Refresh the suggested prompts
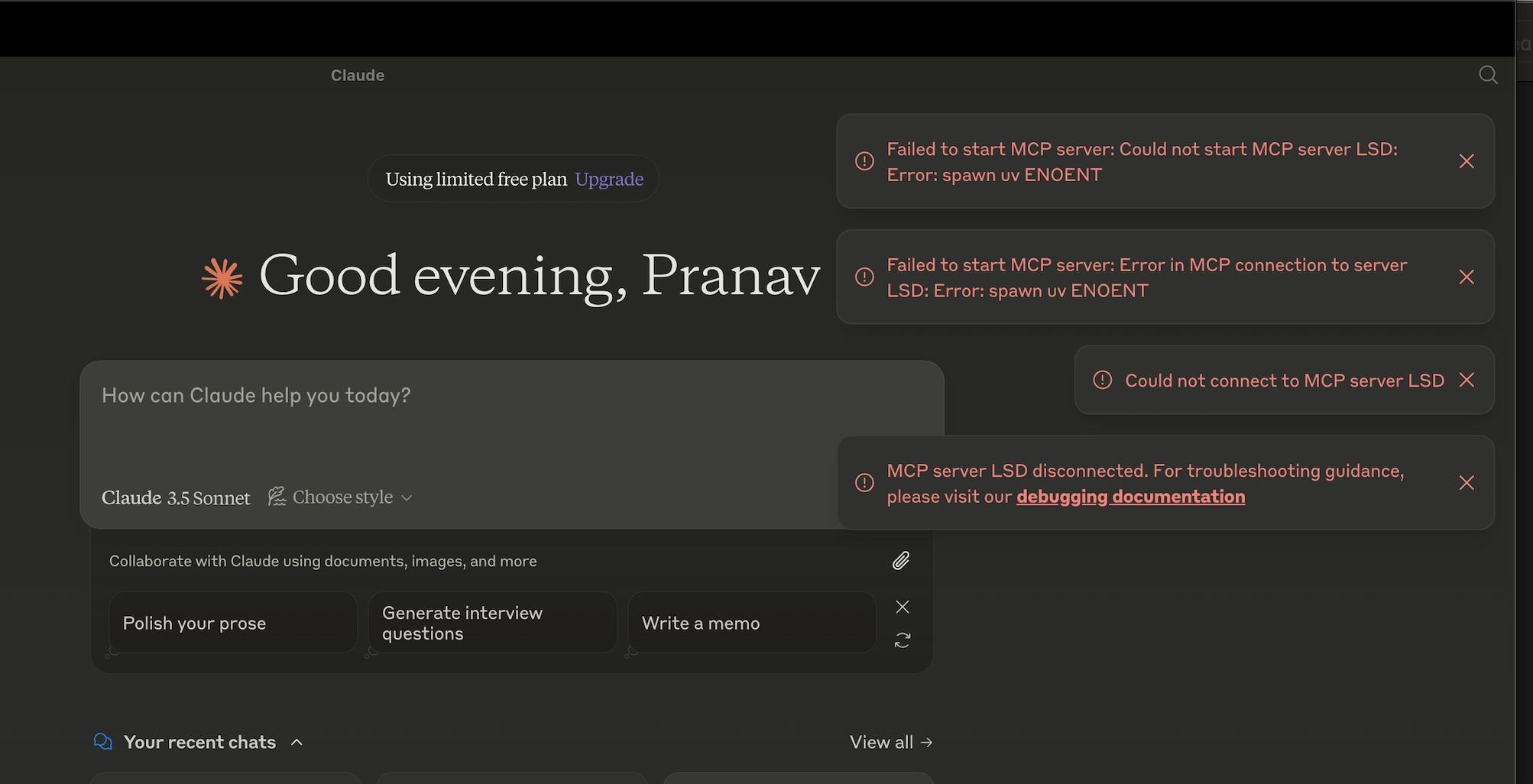 click(x=903, y=640)
